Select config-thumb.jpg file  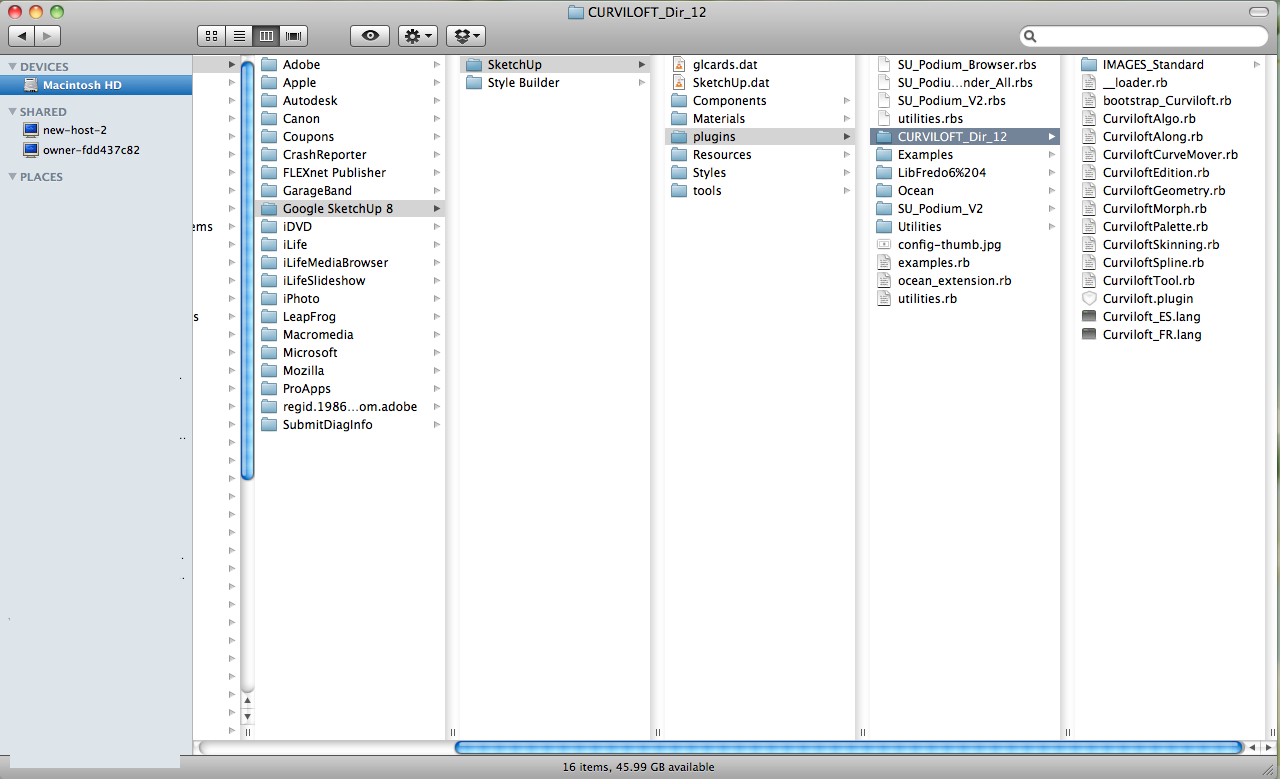[x=948, y=245]
